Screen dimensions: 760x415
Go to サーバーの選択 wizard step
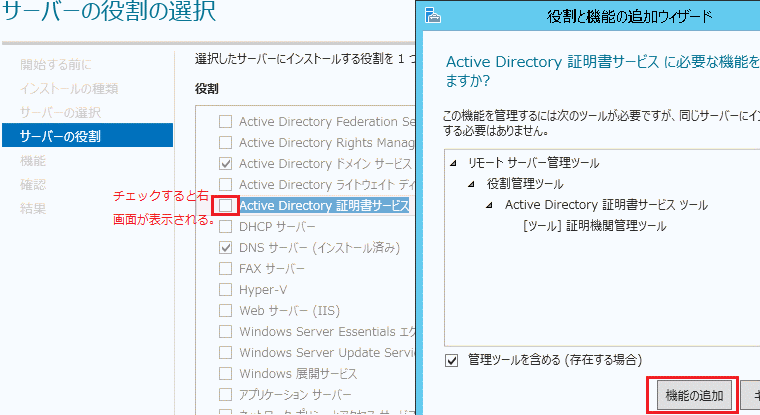pos(60,112)
